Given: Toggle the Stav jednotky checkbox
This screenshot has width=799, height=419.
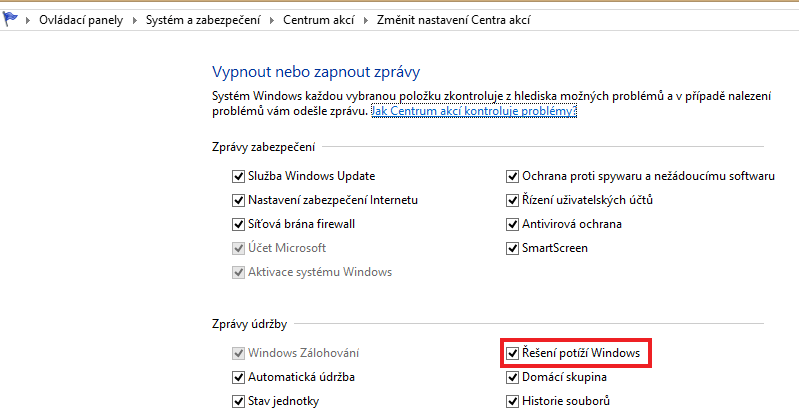Looking at the screenshot, I should coord(238,402).
